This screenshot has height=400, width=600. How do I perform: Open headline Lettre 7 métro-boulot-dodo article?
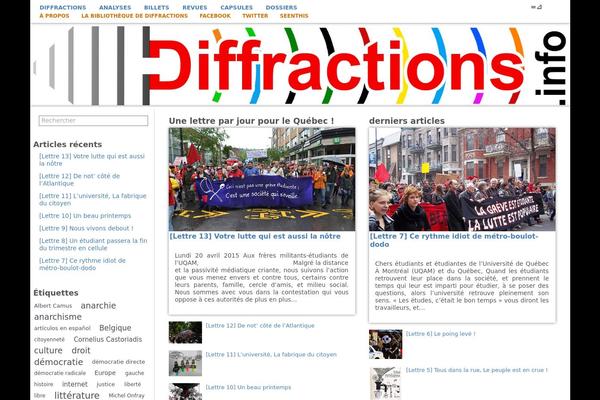[x=454, y=240]
